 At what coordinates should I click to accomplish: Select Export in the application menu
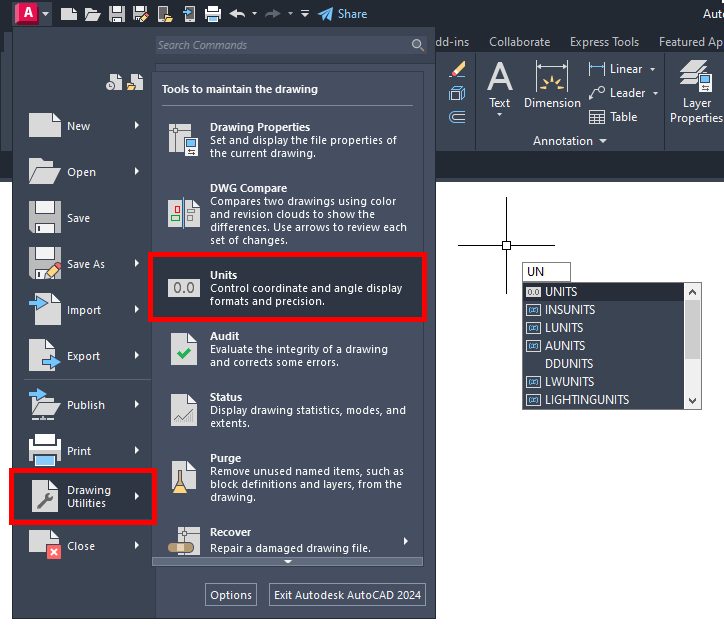click(x=84, y=356)
